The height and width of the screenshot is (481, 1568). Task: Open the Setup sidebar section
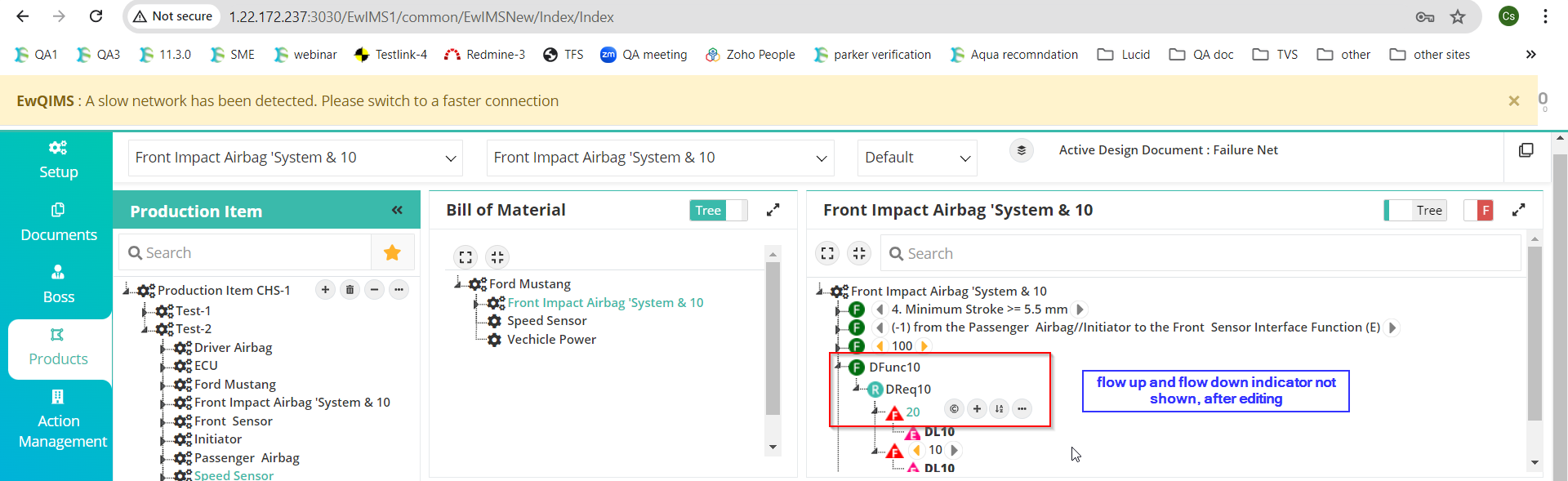[x=58, y=160]
